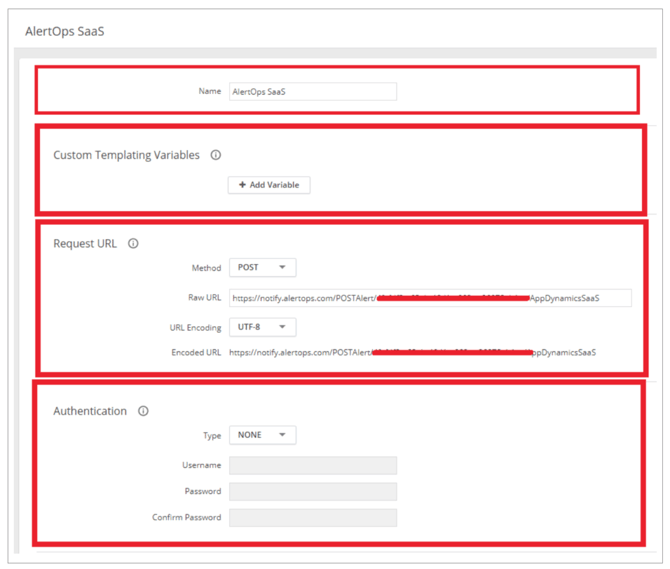Click info icon next to Custom Templating Variables
The image size is (670, 569).
pyautogui.click(x=216, y=155)
